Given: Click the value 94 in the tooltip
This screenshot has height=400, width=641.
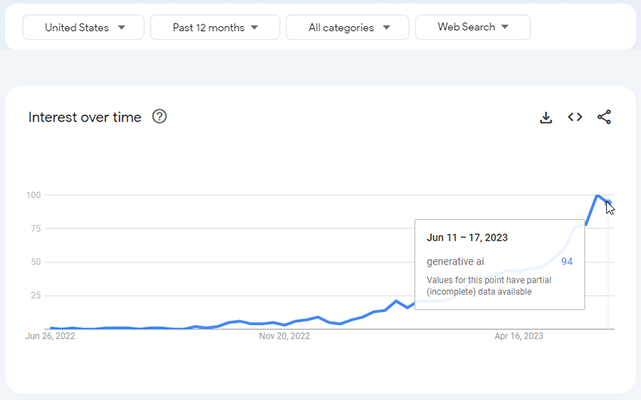Looking at the screenshot, I should (566, 261).
